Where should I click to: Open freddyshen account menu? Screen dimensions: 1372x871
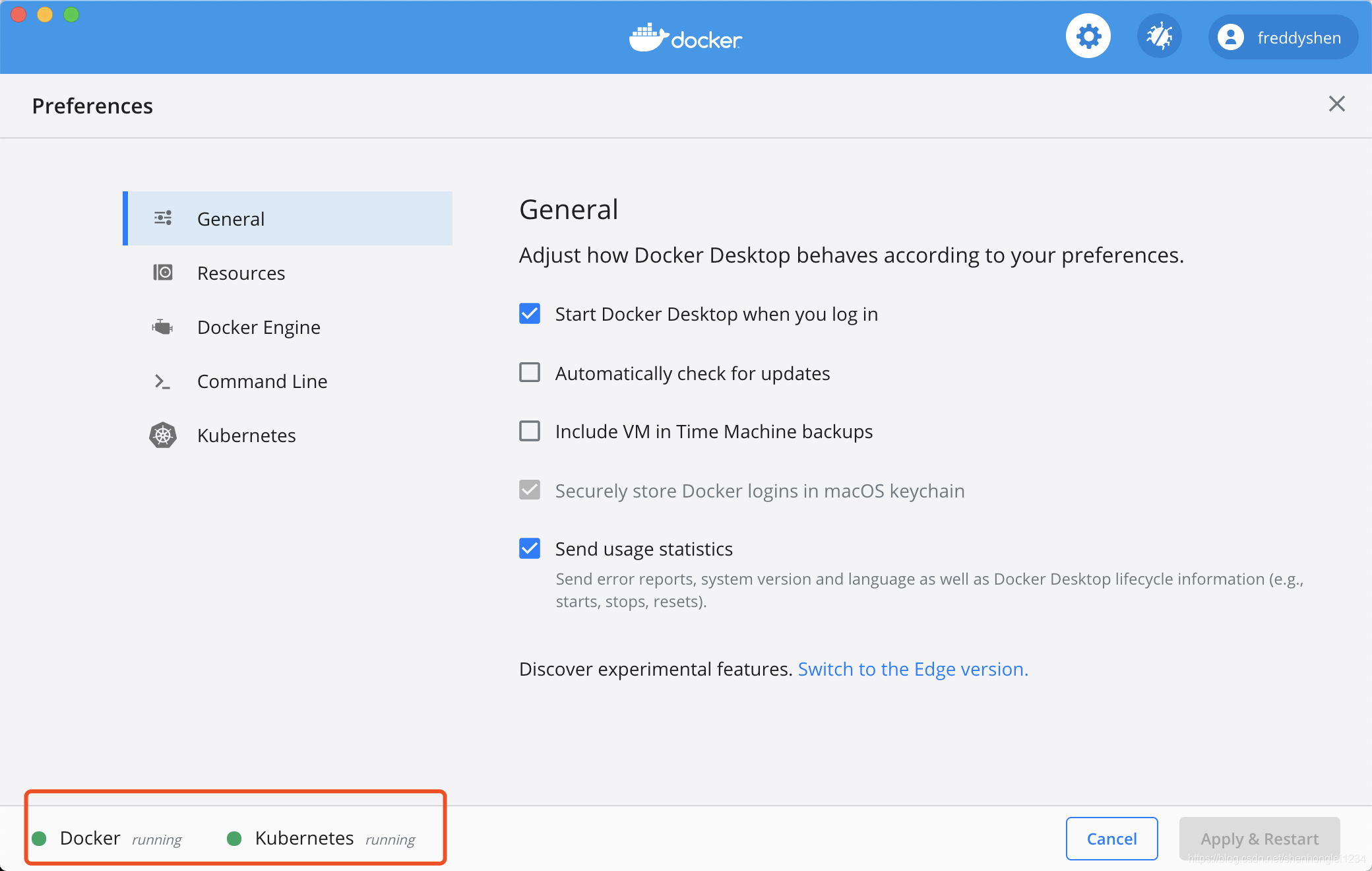[1298, 38]
